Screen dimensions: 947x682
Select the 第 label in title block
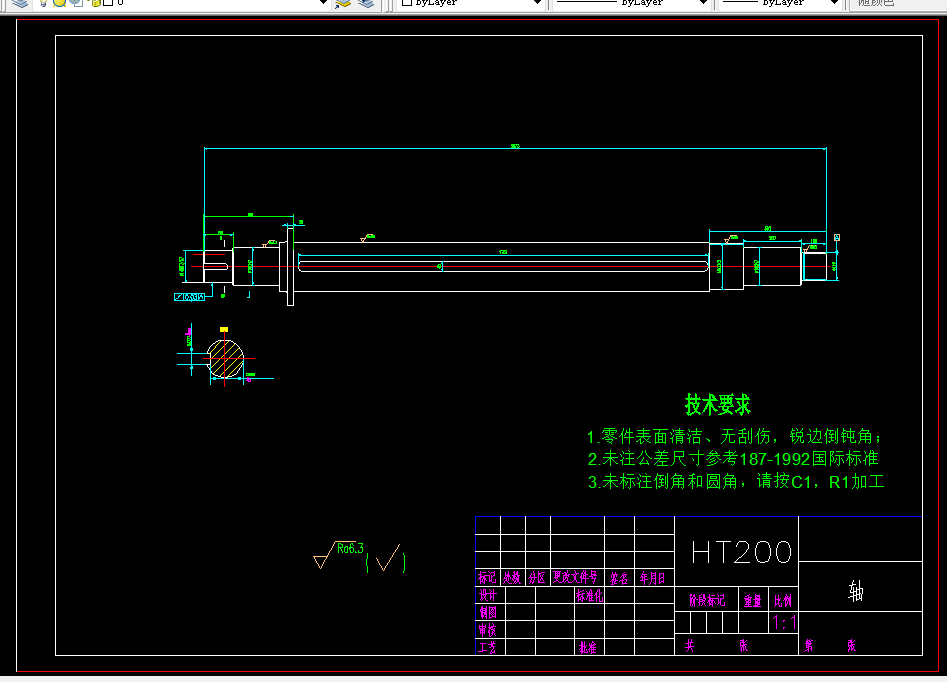pos(809,646)
